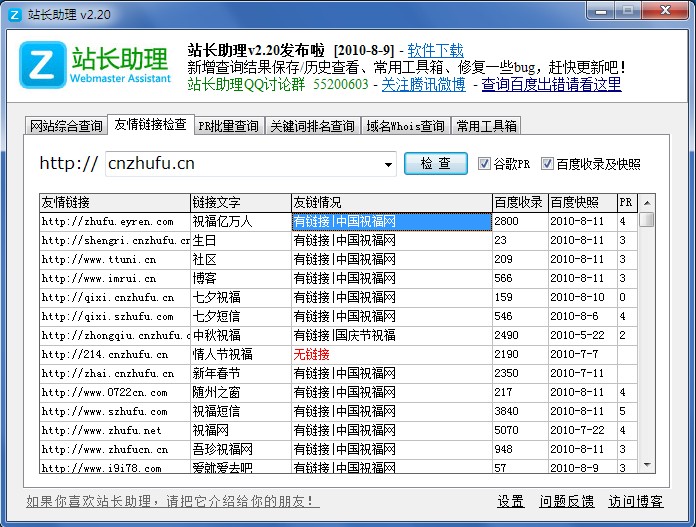Screen dimensions: 696x527
Task: Click the highlighted 有链接|中国祝福网 cell
Action: 392,222
